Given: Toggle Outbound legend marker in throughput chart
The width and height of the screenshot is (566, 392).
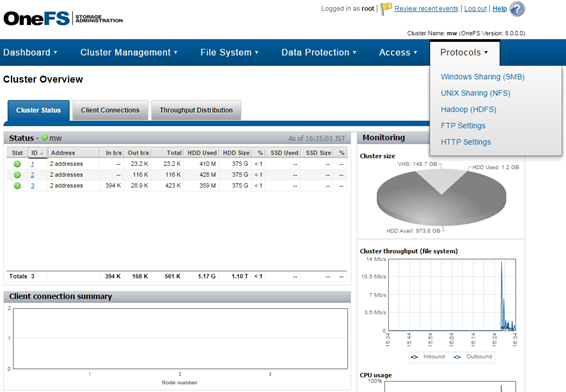Looking at the screenshot, I should pyautogui.click(x=457, y=357).
